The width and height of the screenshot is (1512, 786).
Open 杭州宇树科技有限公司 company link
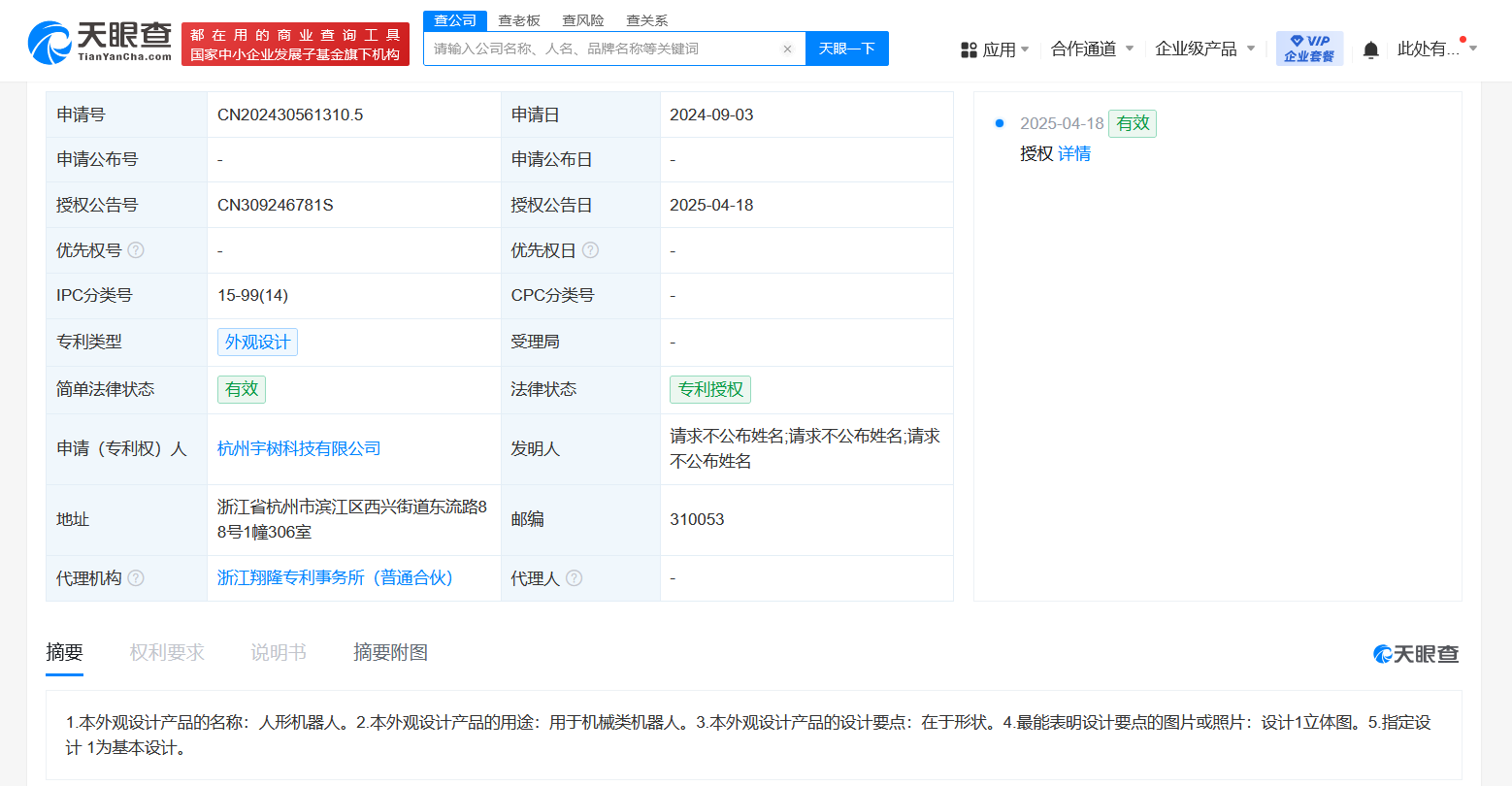[299, 448]
